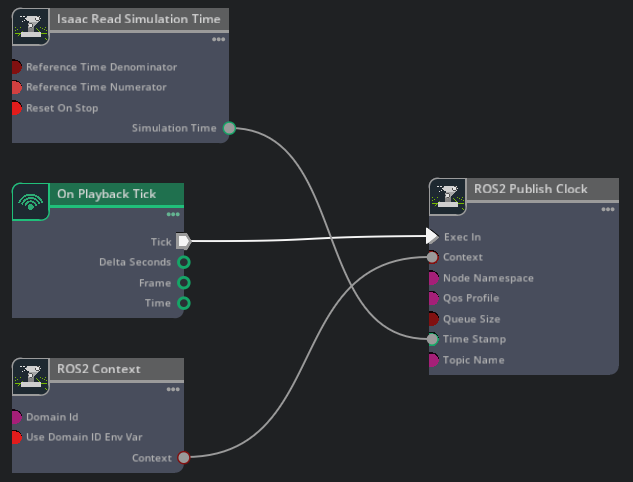The image size is (633, 482).
Task: Expand the ROS2 Context options dots
Action: (173, 389)
